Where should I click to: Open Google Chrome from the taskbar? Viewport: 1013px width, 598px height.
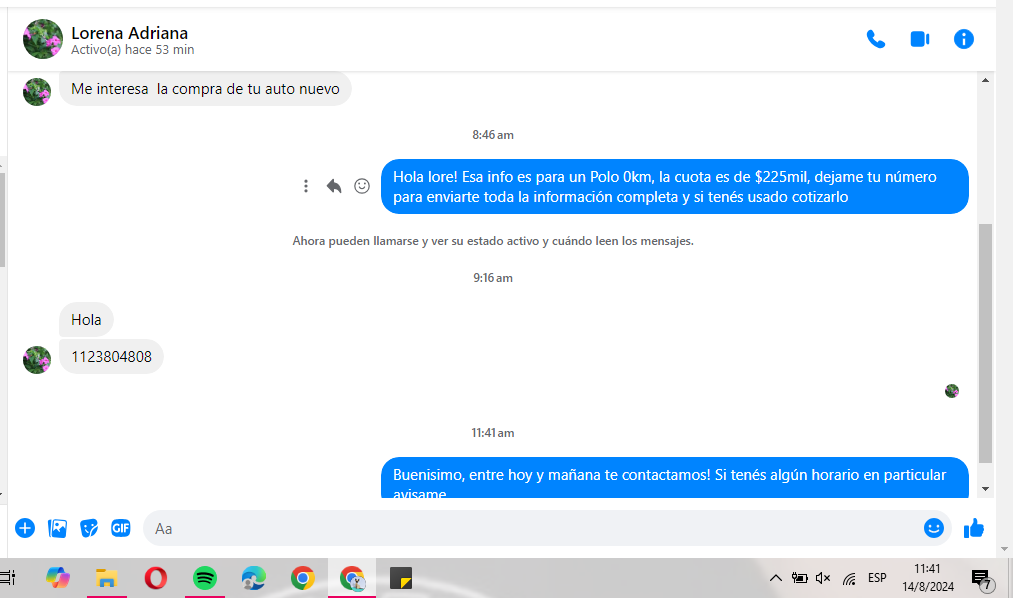click(303, 578)
